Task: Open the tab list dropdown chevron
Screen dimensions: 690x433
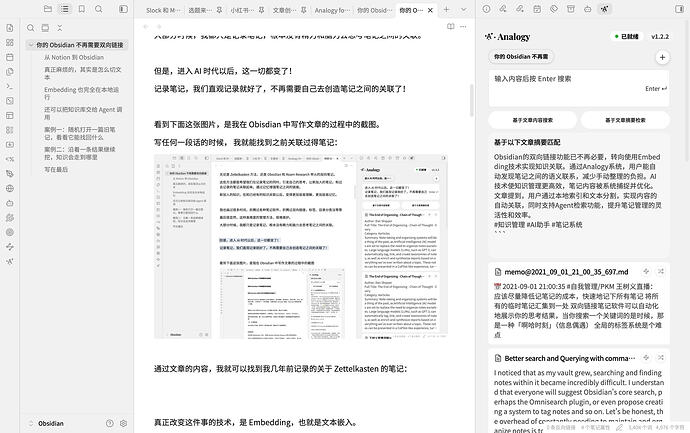Action: (463, 9)
